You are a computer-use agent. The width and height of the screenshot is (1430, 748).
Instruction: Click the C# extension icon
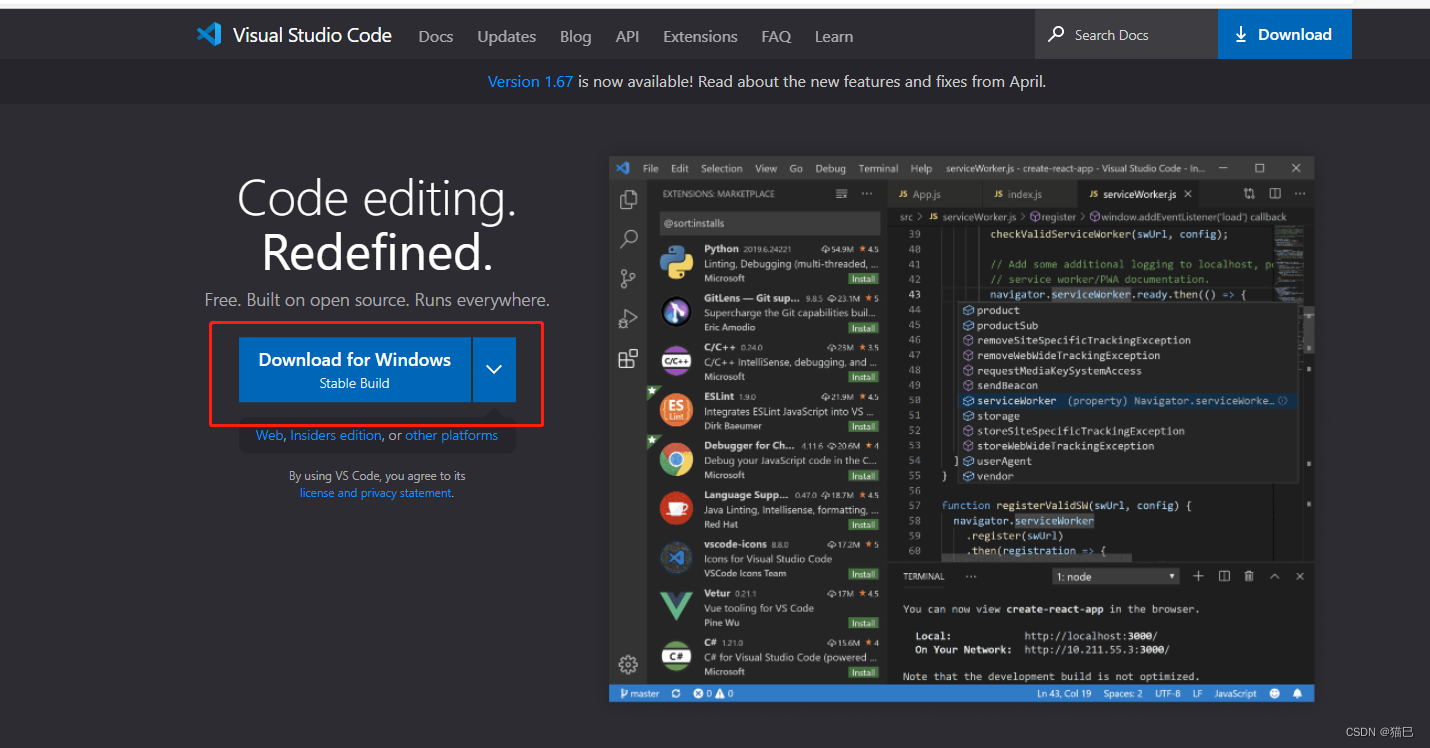677,656
